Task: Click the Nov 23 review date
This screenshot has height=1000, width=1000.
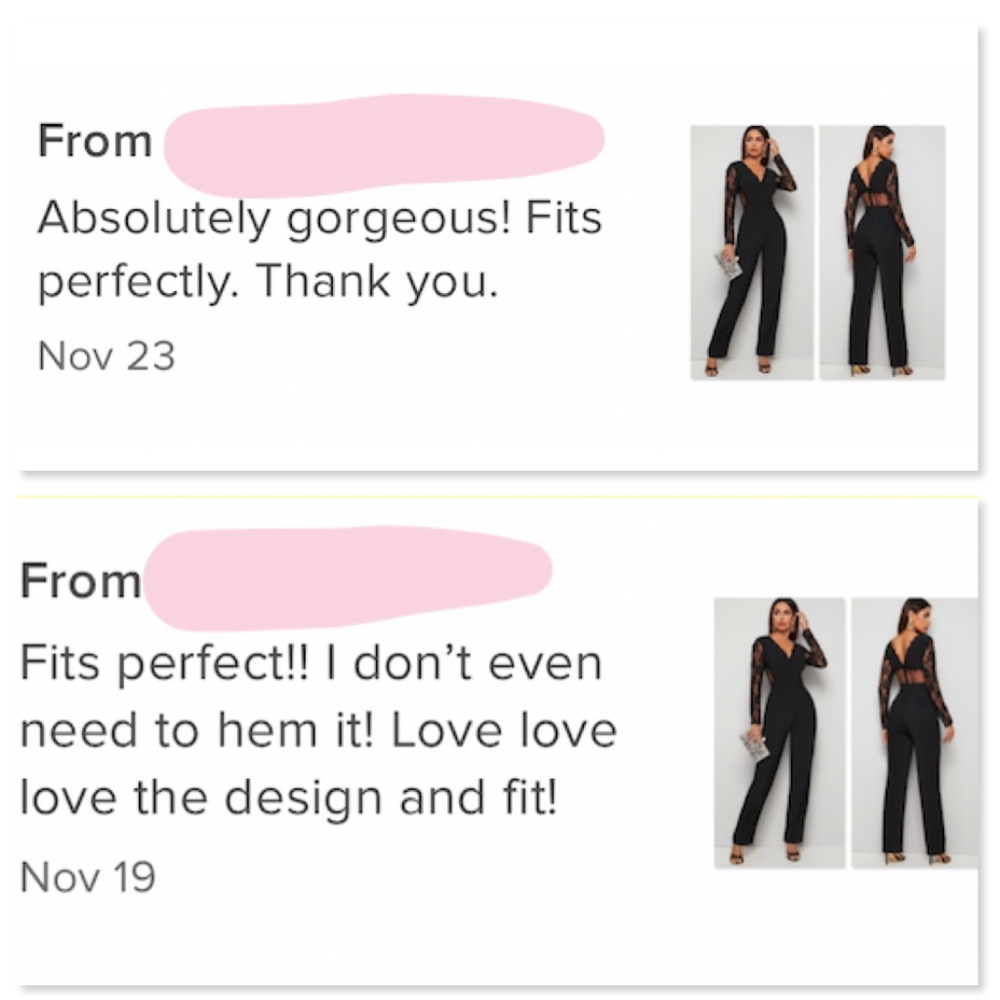Action: (106, 355)
